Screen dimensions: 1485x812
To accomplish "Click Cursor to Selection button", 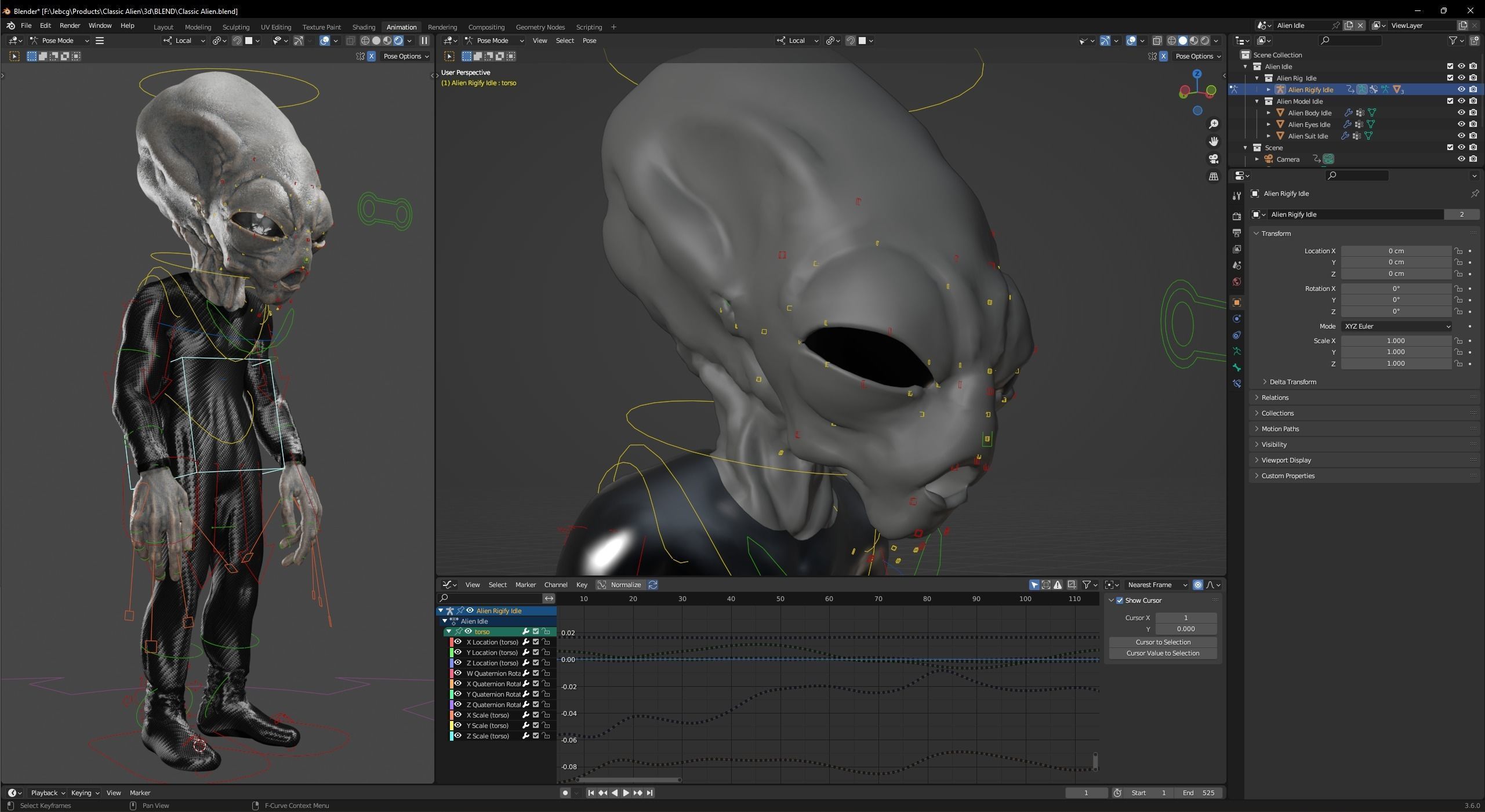I will [1163, 642].
